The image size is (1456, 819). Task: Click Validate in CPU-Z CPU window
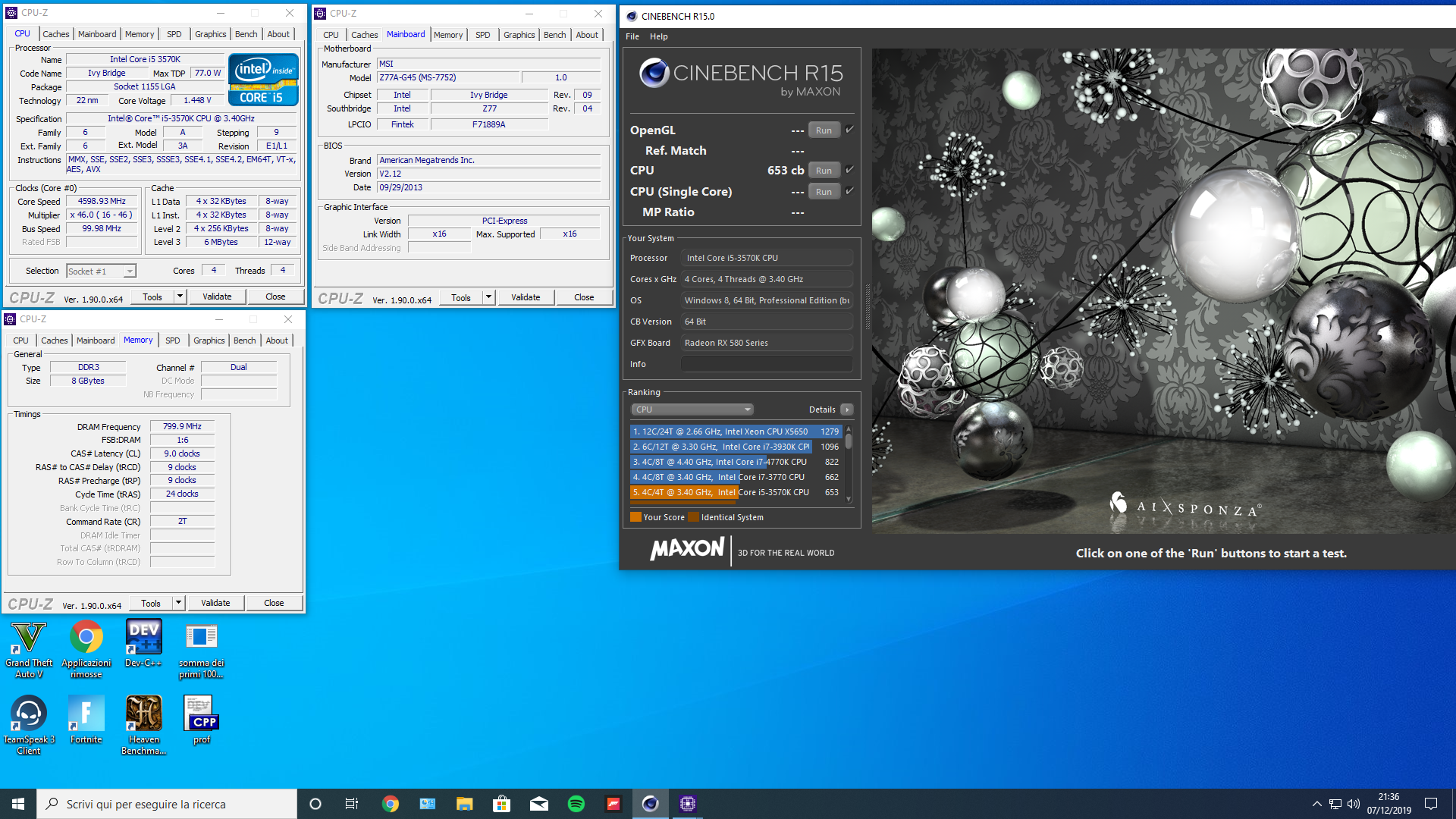[x=217, y=297]
